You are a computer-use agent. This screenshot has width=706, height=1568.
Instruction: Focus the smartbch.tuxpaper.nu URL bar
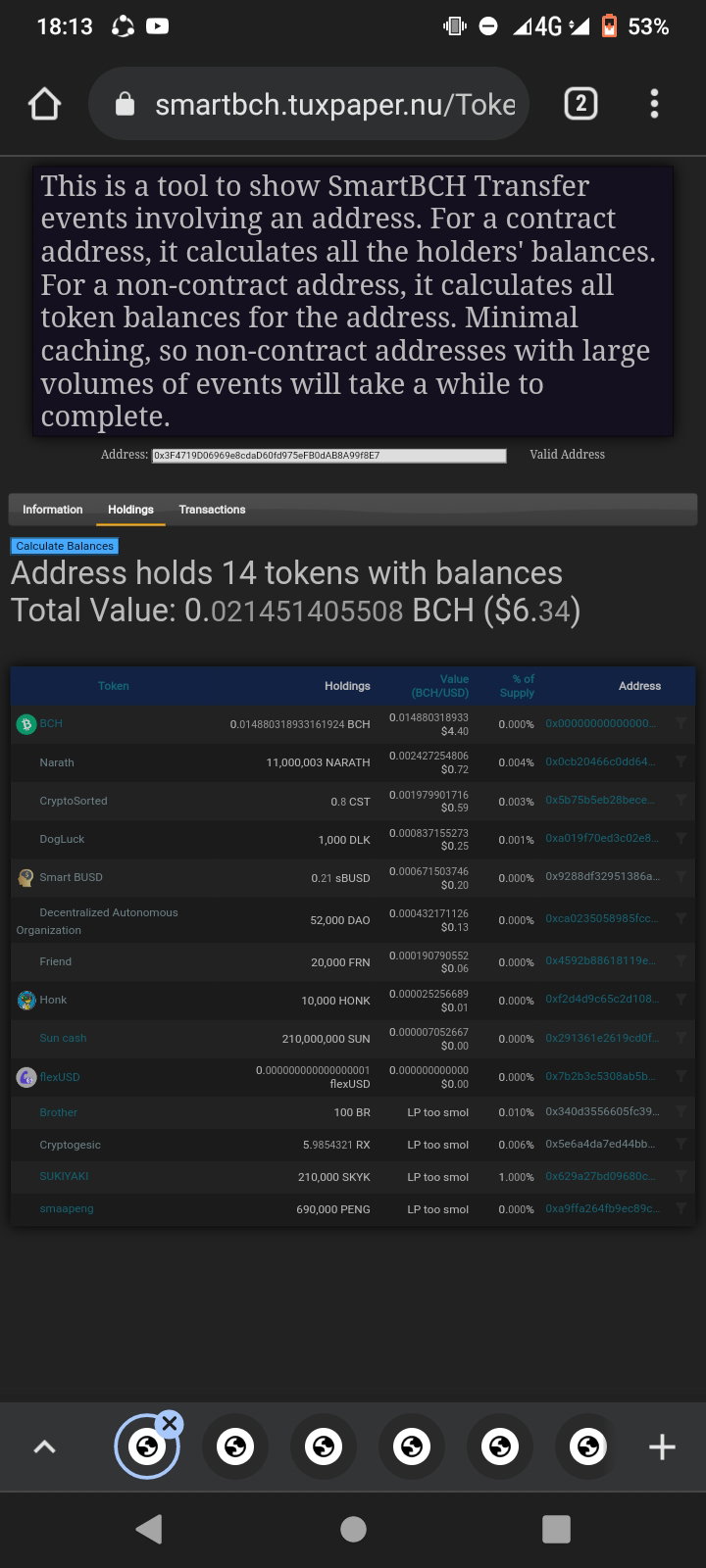(x=309, y=104)
